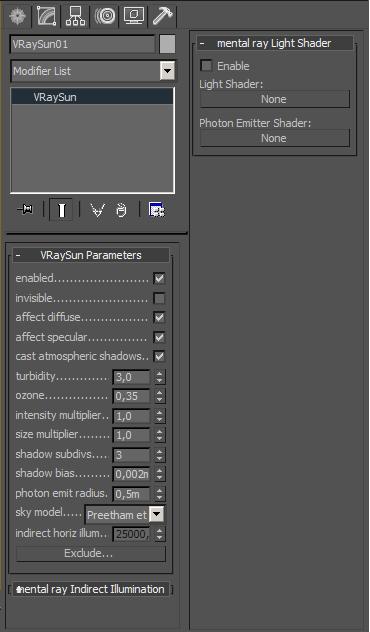The height and width of the screenshot is (632, 370).
Task: Open the Create panel tab
Action: click(17, 17)
